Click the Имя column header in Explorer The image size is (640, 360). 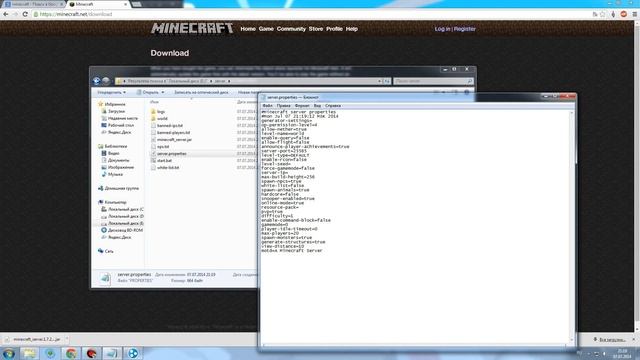coord(154,102)
